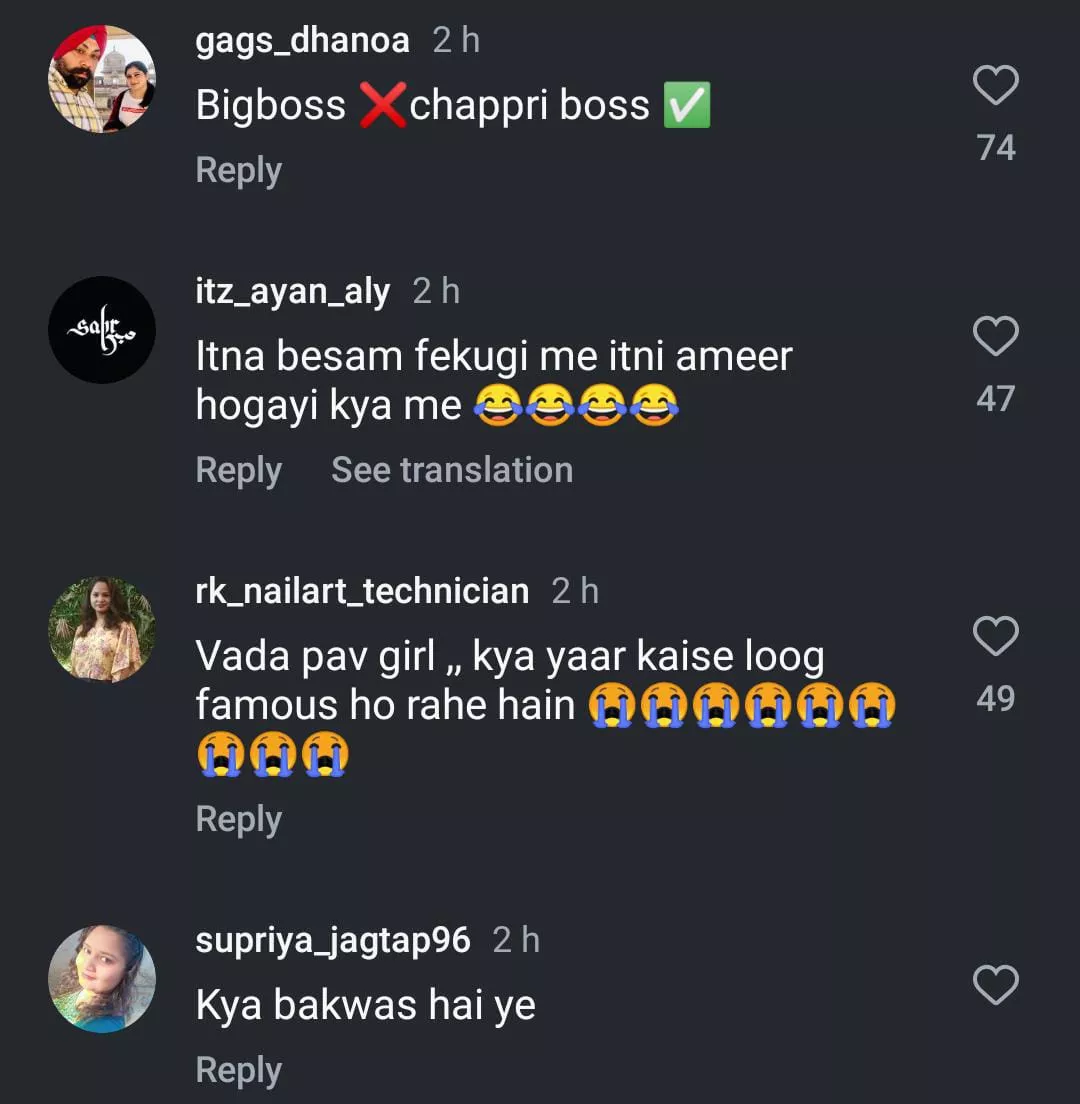Open supriya_jagtap96 username profile
1080x1104 pixels.
[x=333, y=940]
